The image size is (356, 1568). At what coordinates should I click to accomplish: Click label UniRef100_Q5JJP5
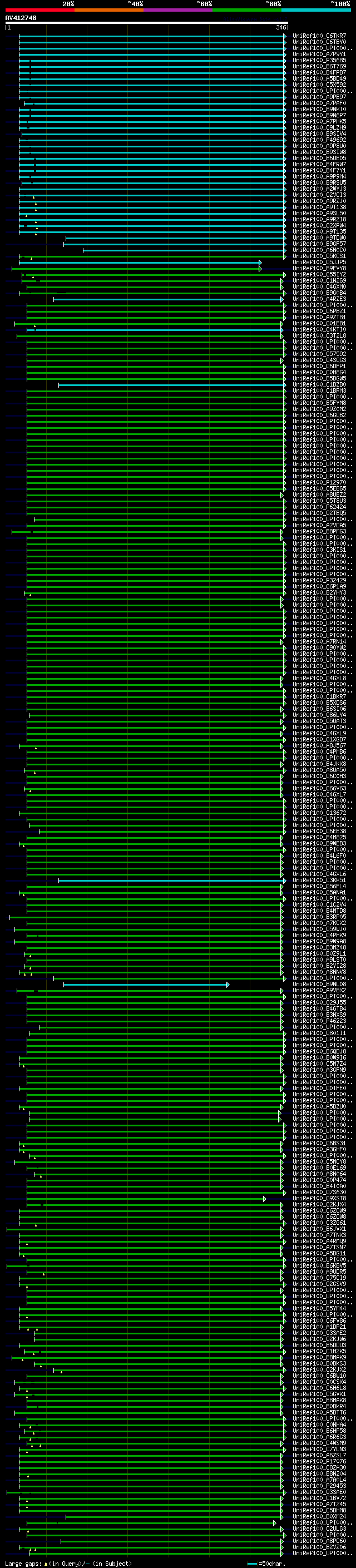tap(319, 263)
